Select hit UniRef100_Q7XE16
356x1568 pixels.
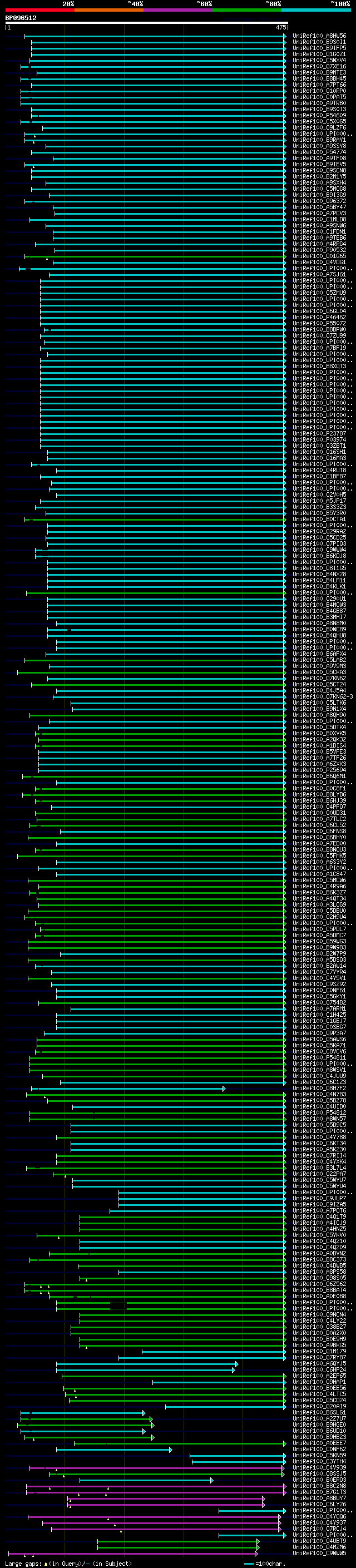click(x=319, y=66)
